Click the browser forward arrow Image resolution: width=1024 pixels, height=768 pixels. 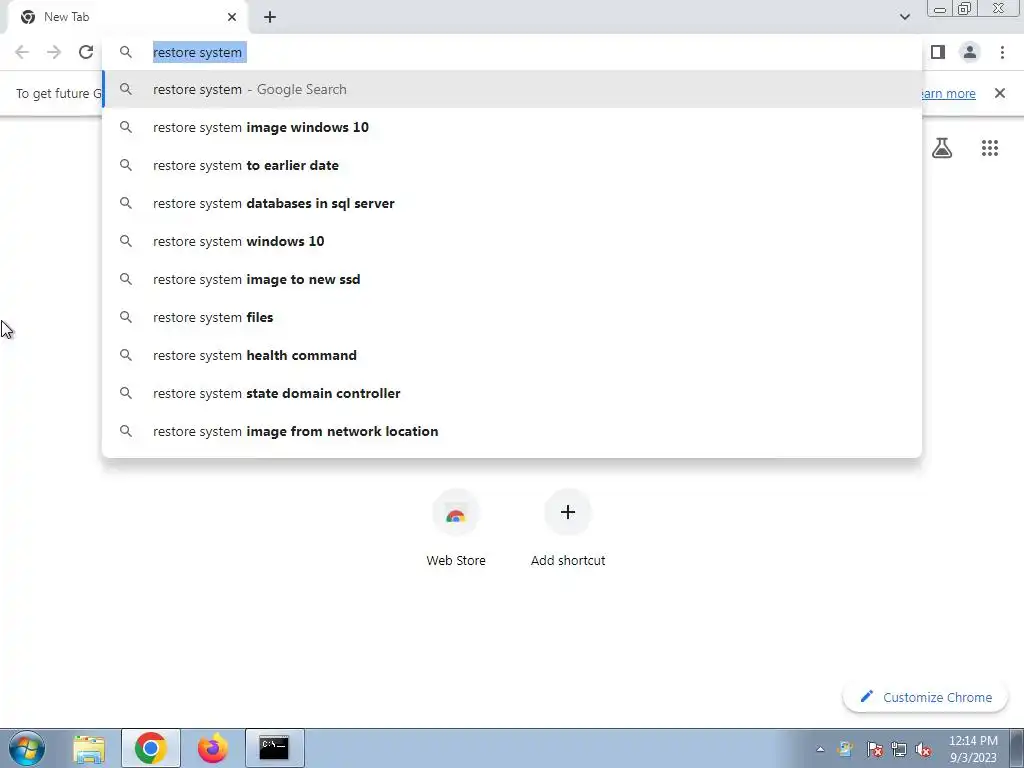pos(54,52)
